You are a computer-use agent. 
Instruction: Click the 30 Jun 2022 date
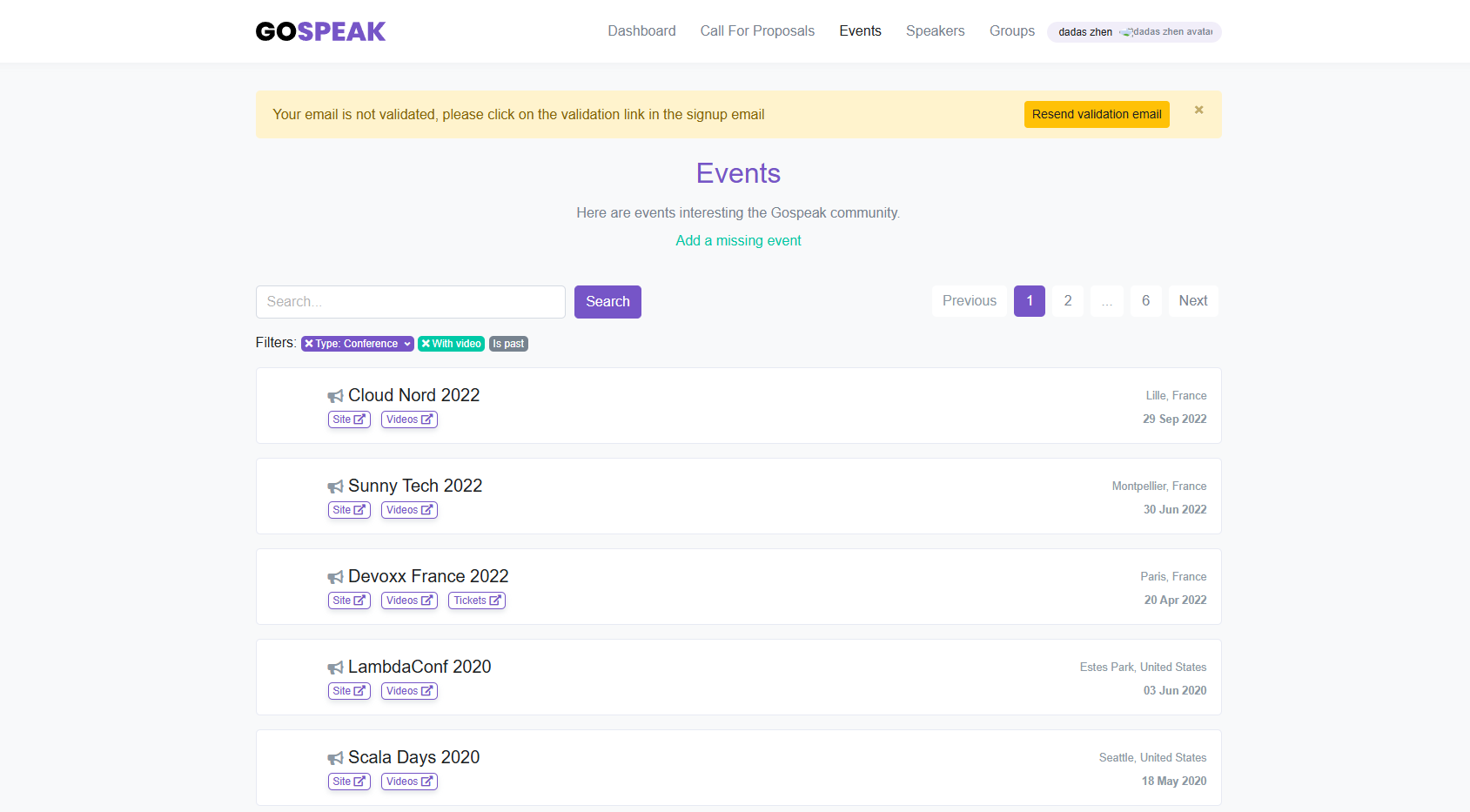pyautogui.click(x=1175, y=510)
